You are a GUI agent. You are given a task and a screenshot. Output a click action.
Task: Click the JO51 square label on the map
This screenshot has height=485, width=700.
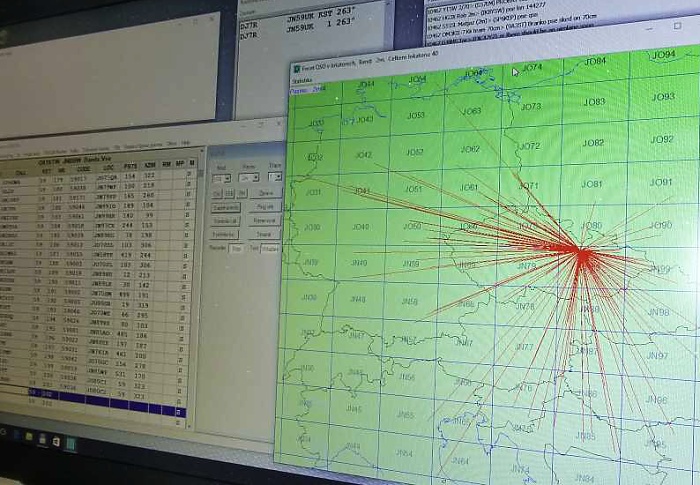pos(413,189)
